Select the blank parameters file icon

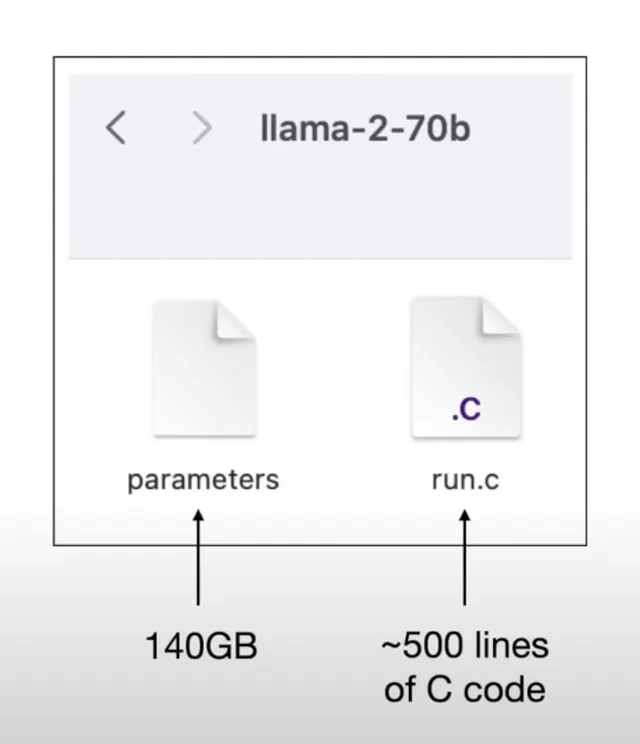click(x=204, y=368)
